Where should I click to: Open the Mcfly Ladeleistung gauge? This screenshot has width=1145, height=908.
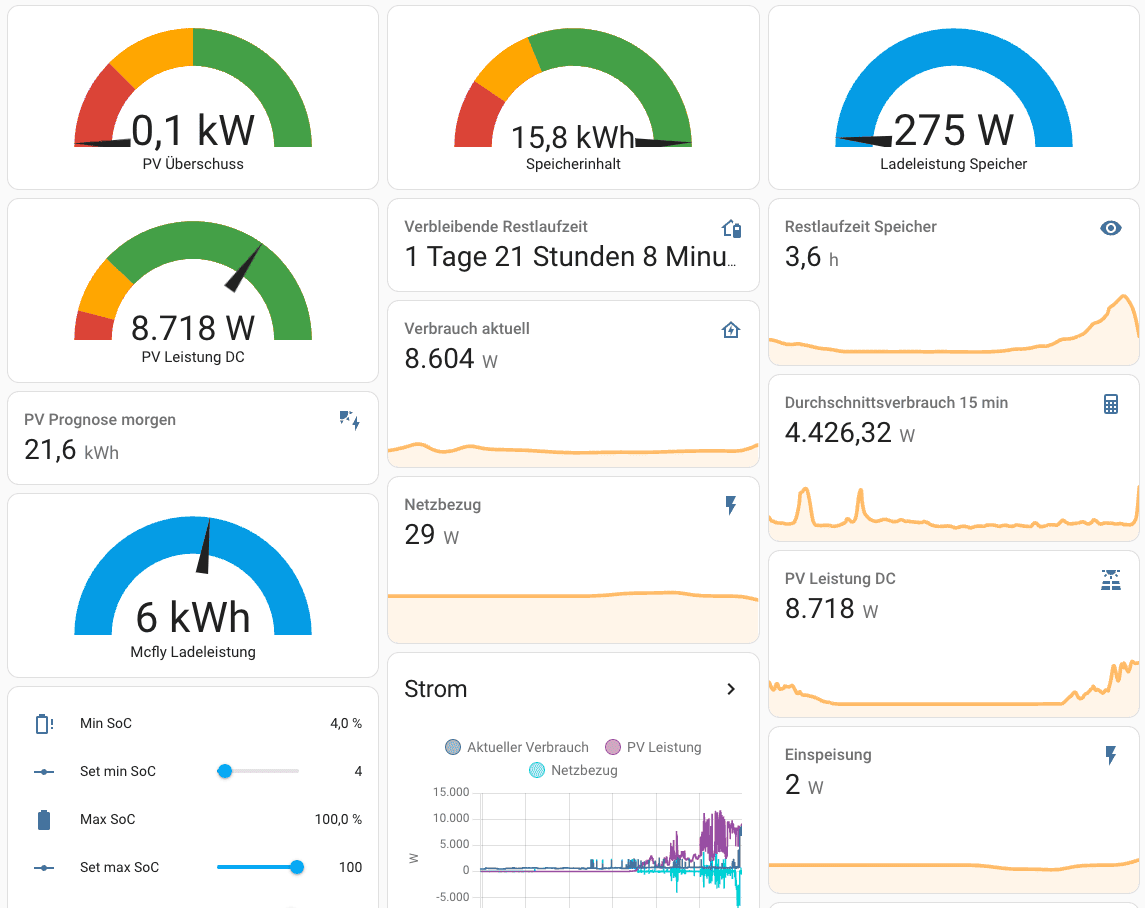coord(193,586)
